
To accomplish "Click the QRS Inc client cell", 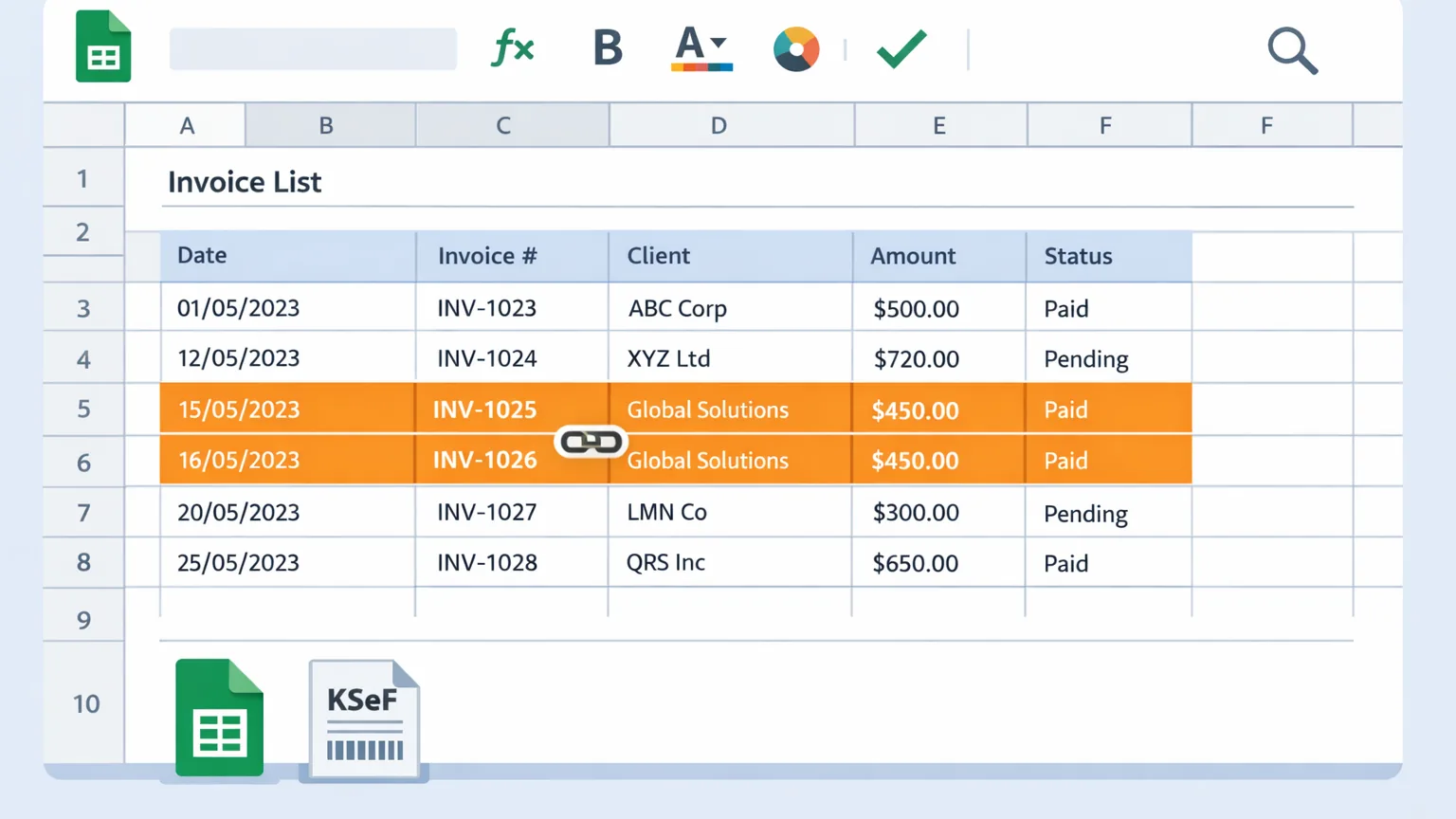I will (x=730, y=562).
